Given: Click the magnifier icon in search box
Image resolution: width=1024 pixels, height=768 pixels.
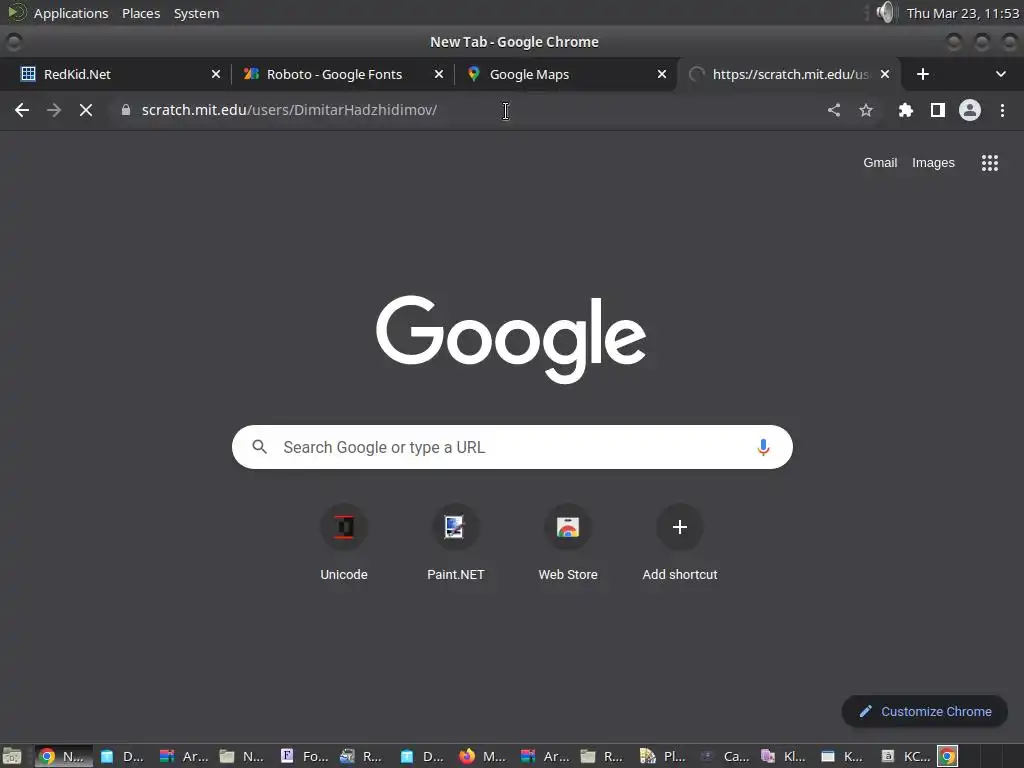Looking at the screenshot, I should pyautogui.click(x=259, y=447).
